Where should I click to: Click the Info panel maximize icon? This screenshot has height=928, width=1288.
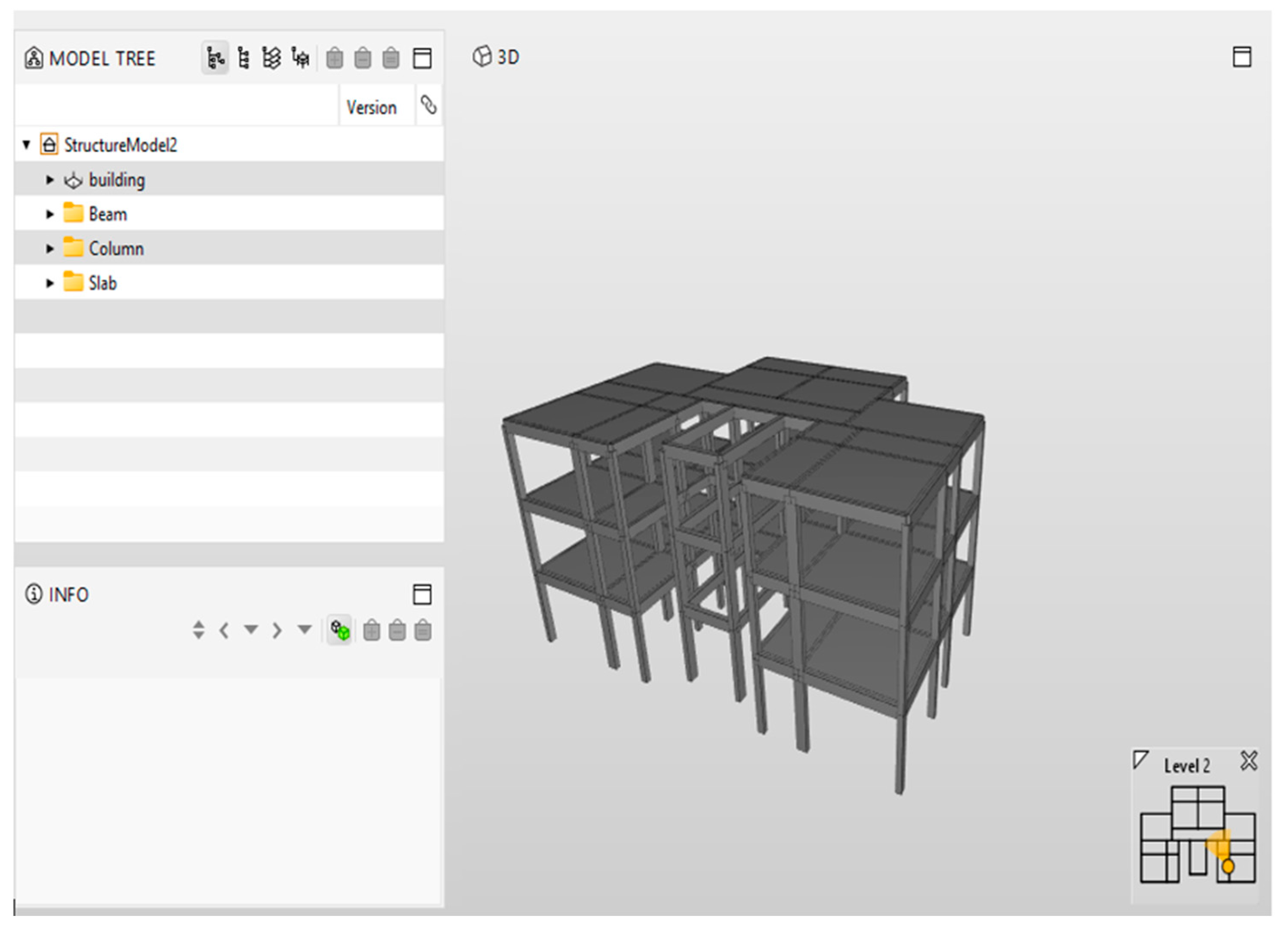pos(422,594)
